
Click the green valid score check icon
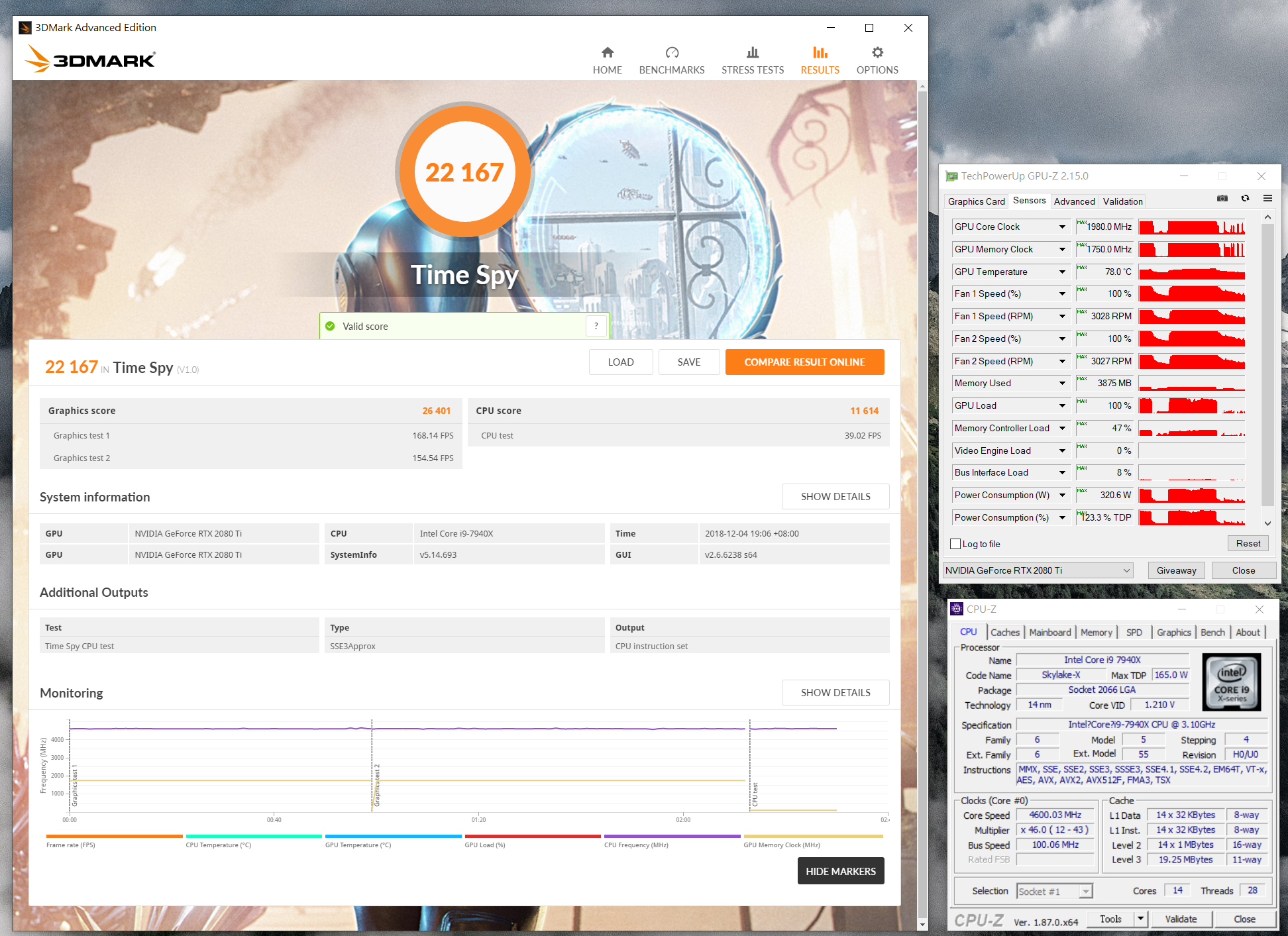[330, 326]
